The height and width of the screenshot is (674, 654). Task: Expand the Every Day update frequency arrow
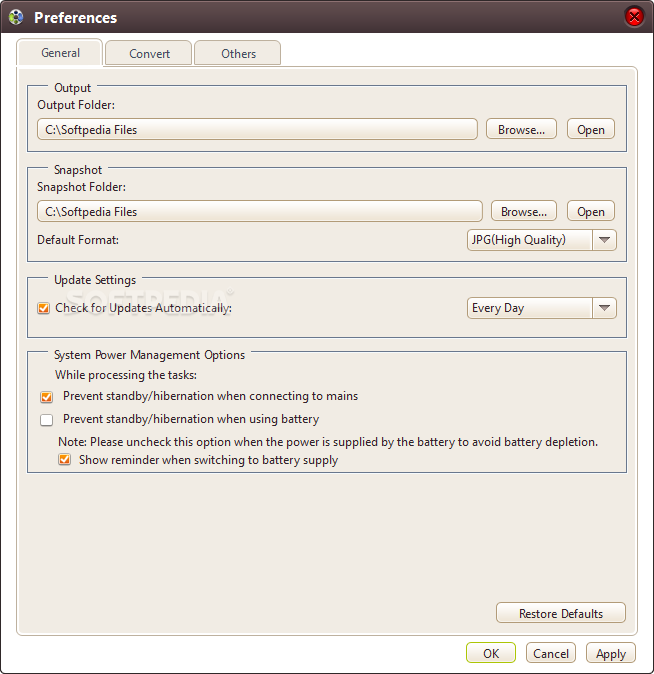[x=604, y=308]
